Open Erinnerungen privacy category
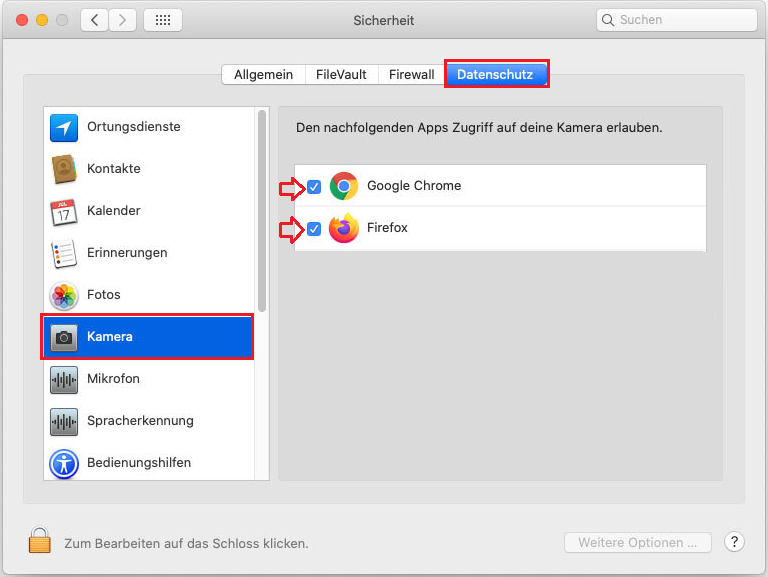The width and height of the screenshot is (768, 577). click(126, 253)
